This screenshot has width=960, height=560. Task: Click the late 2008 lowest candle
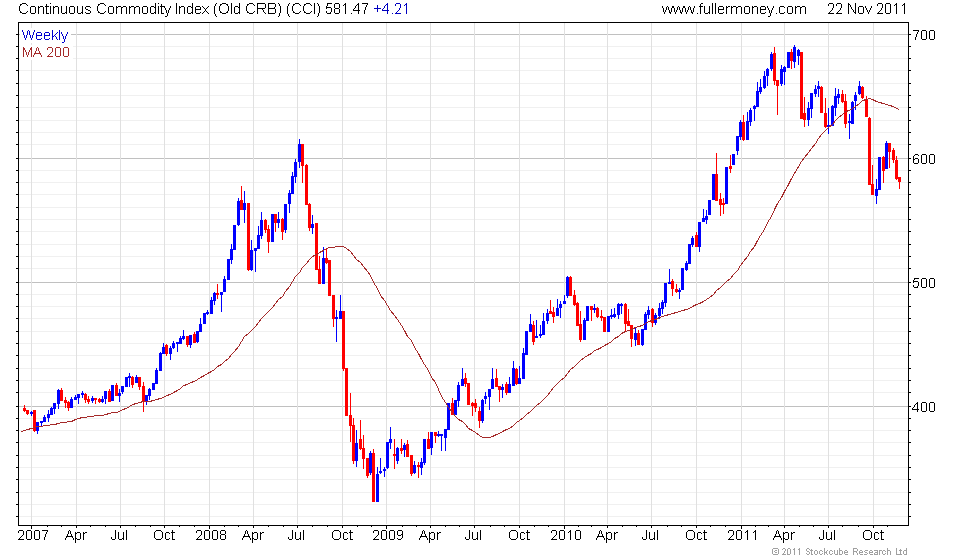tap(375, 478)
